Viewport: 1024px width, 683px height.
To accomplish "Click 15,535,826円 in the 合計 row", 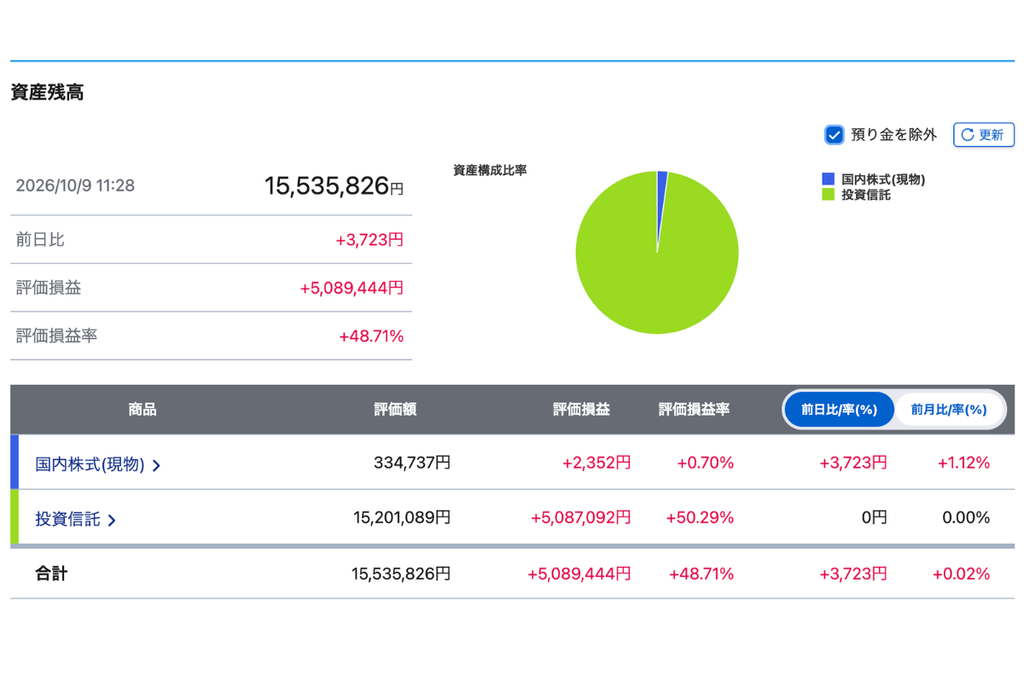I will (x=401, y=574).
